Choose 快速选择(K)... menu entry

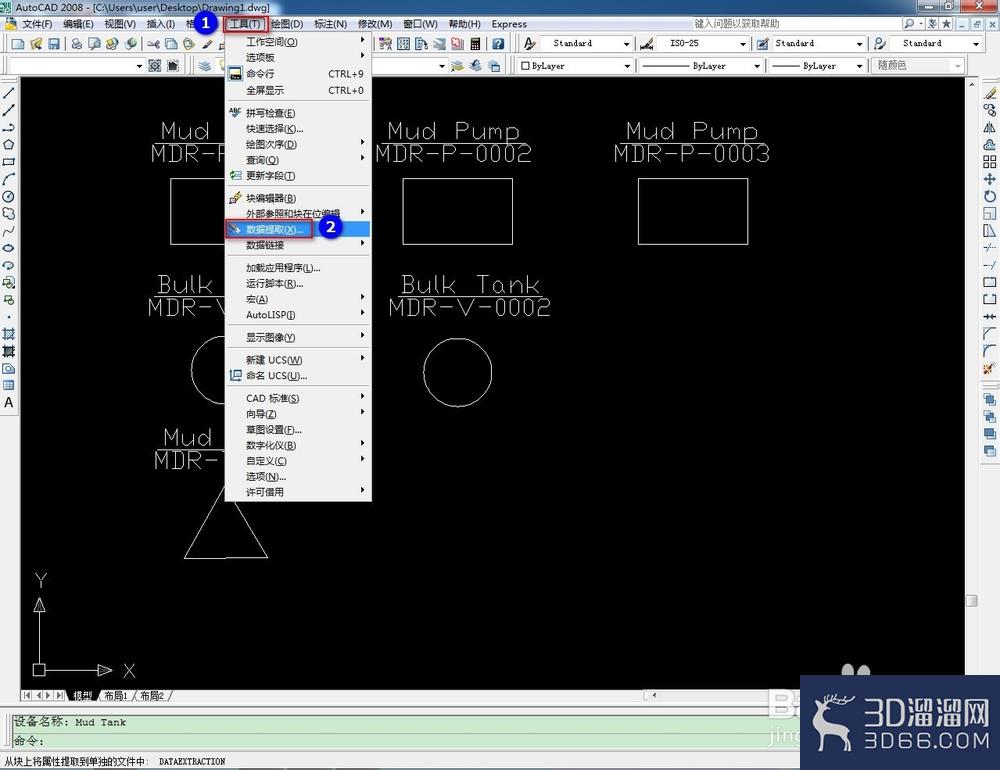pyautogui.click(x=298, y=129)
